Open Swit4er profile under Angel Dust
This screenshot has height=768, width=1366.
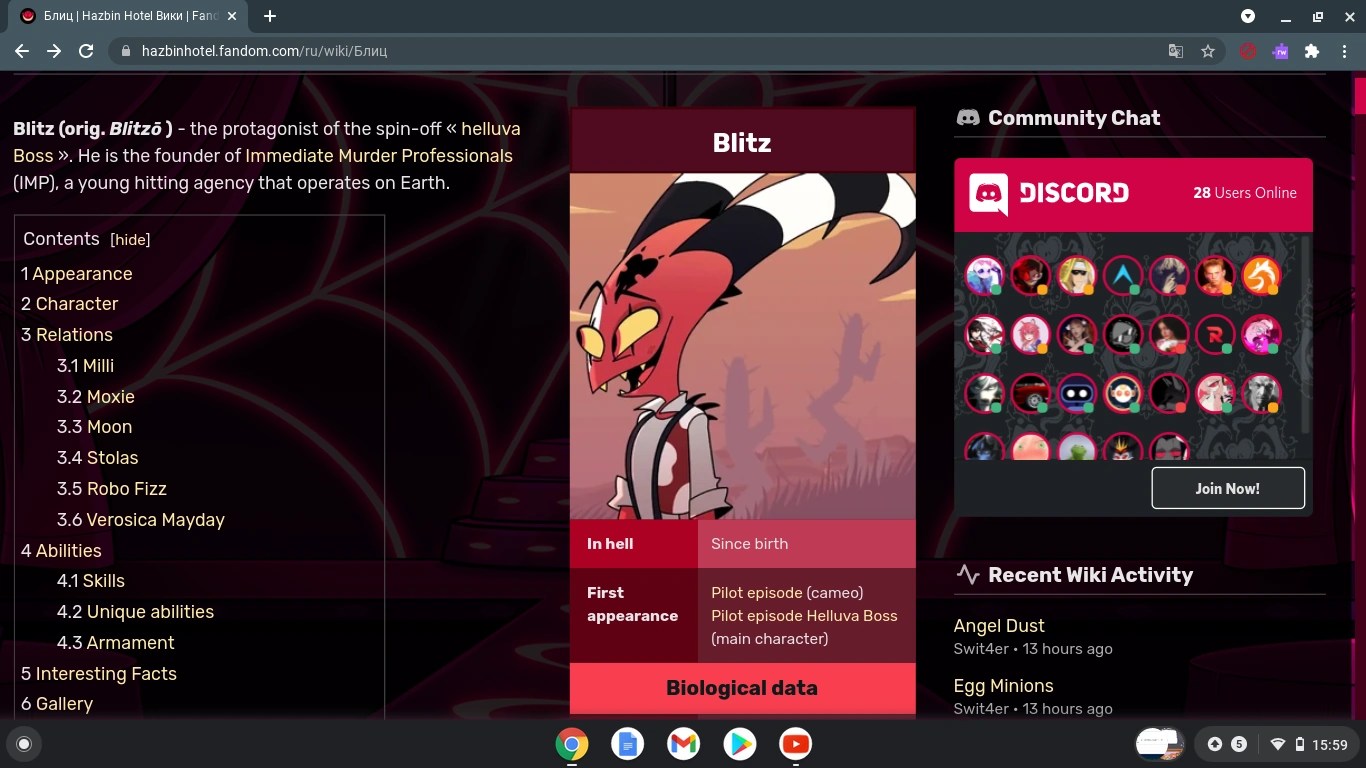981,649
